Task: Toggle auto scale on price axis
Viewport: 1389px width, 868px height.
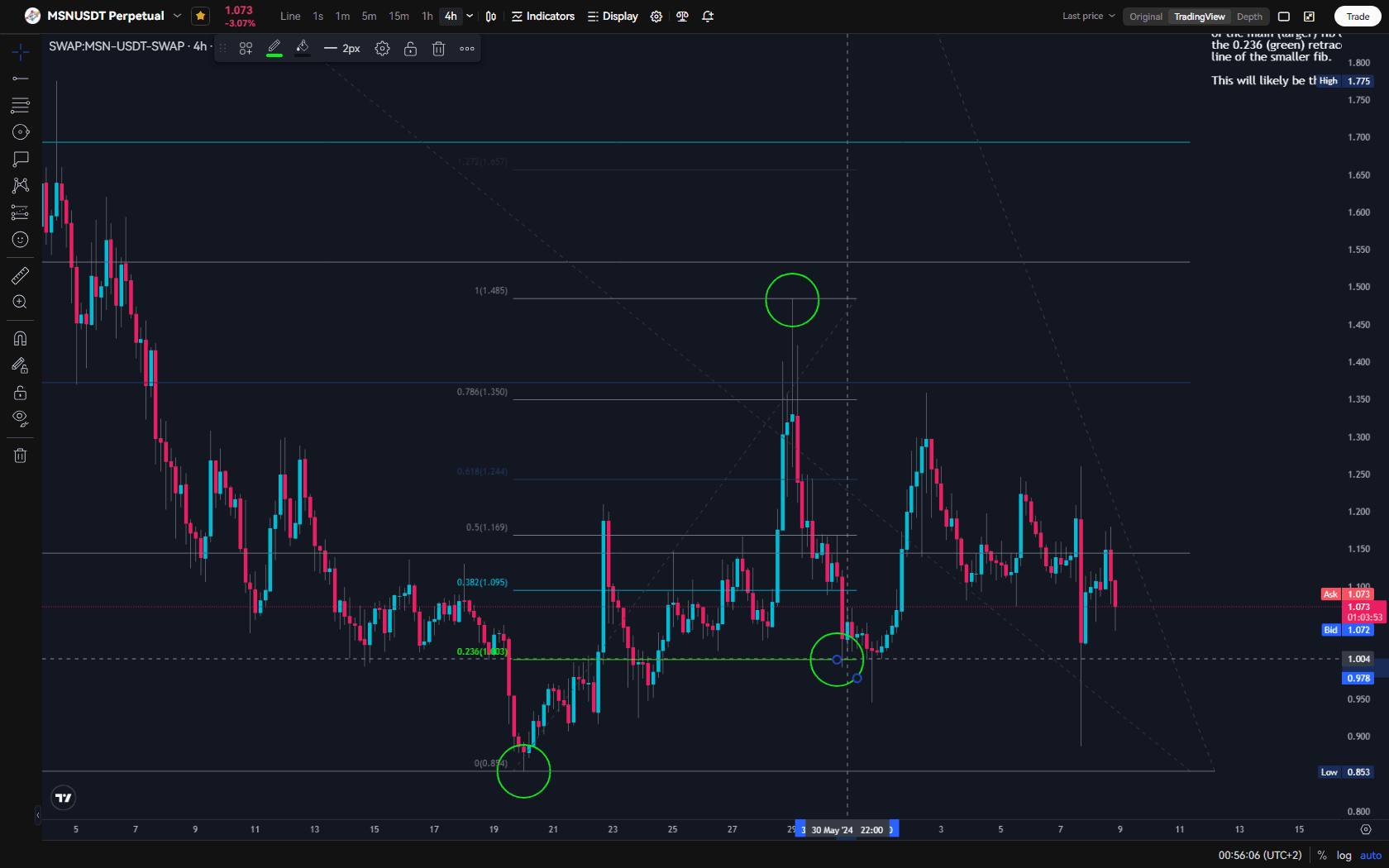Action: [x=1371, y=856]
